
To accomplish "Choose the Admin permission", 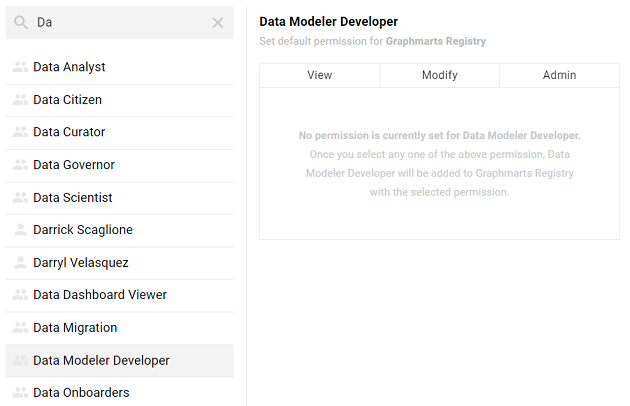I will [x=559, y=75].
